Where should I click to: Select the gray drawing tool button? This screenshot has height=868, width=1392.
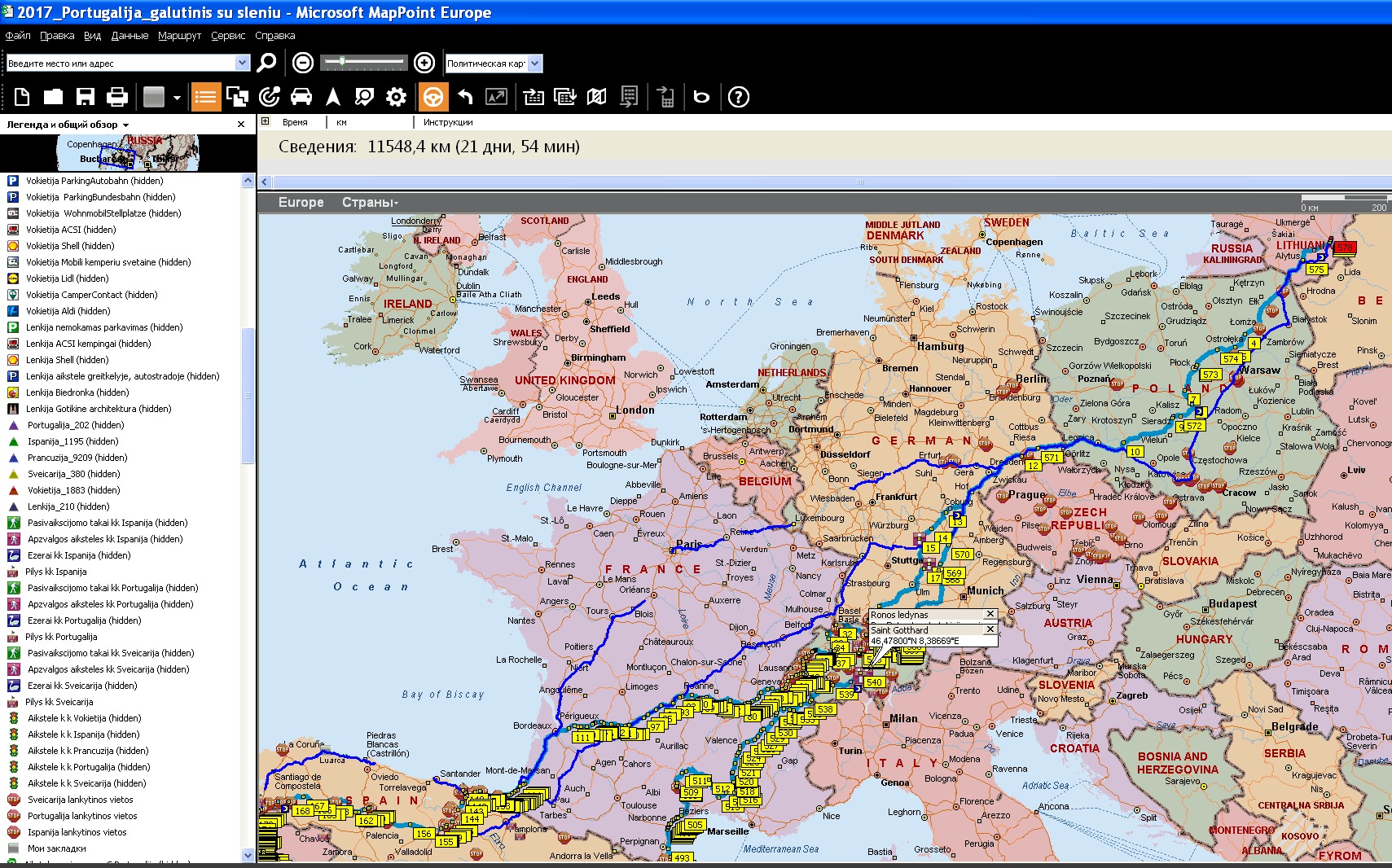[x=154, y=97]
